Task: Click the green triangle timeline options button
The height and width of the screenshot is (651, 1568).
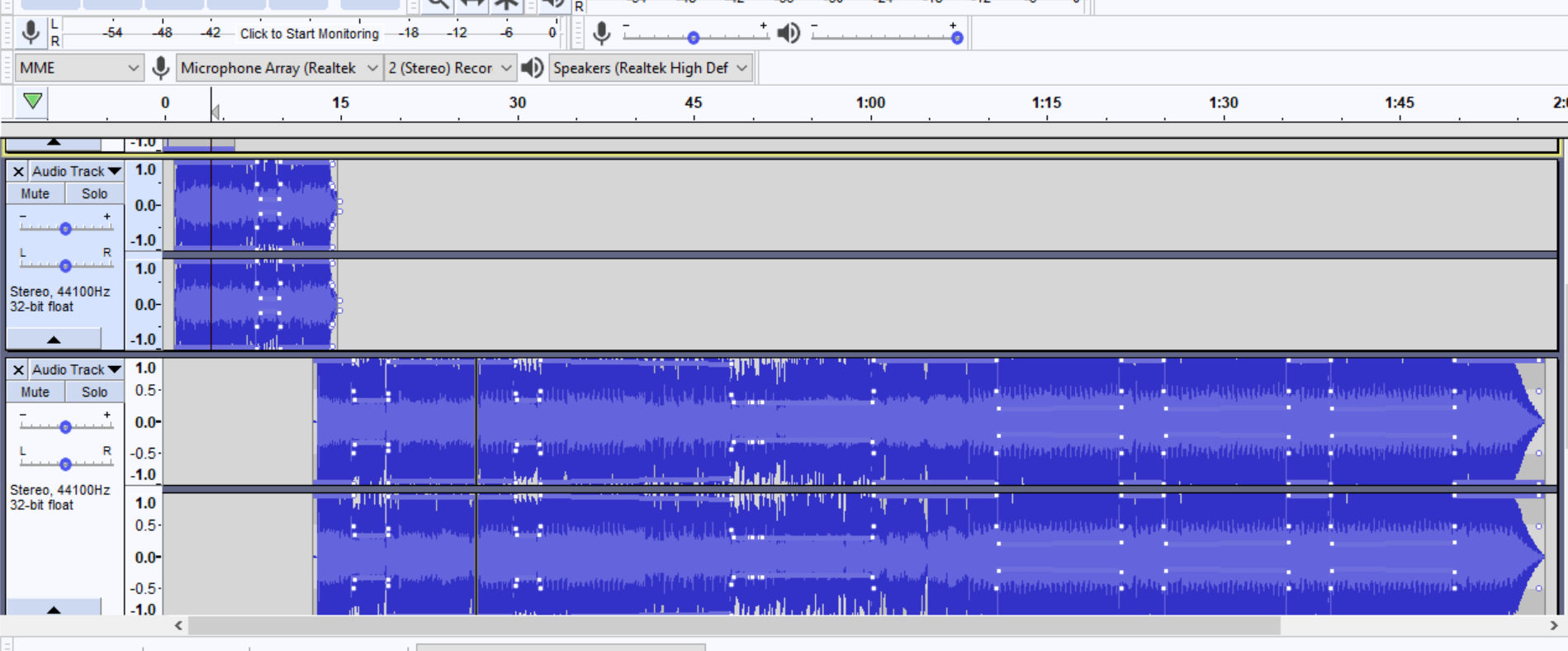Action: click(x=33, y=102)
